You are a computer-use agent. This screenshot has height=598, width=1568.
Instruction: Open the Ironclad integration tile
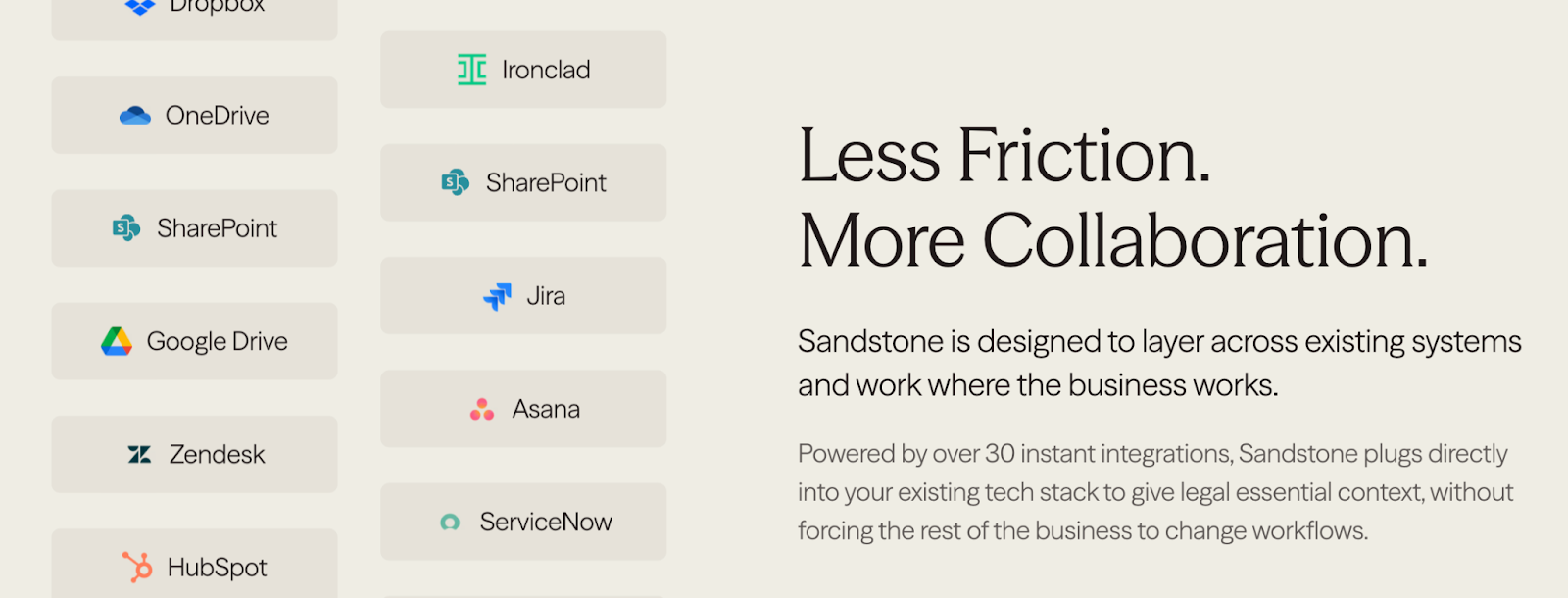click(x=522, y=70)
